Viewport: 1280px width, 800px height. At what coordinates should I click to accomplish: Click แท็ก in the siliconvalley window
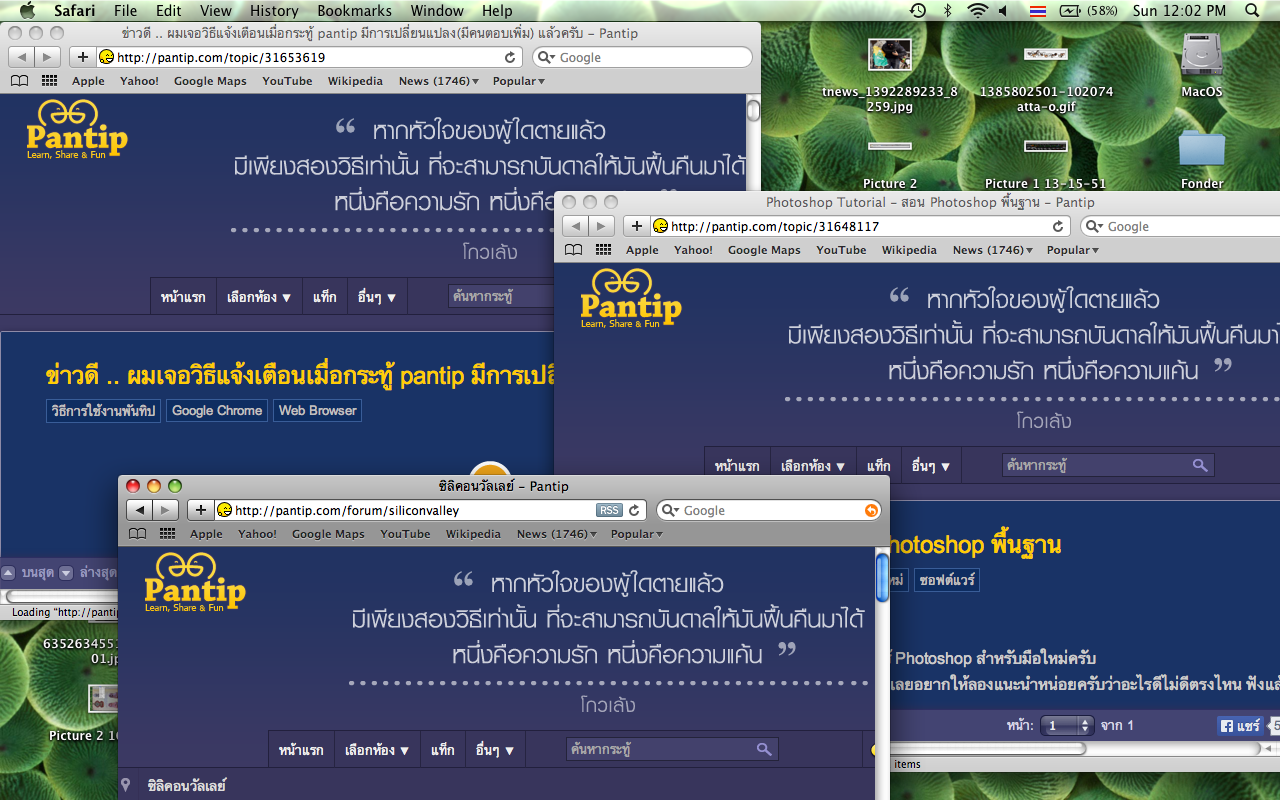coord(443,750)
